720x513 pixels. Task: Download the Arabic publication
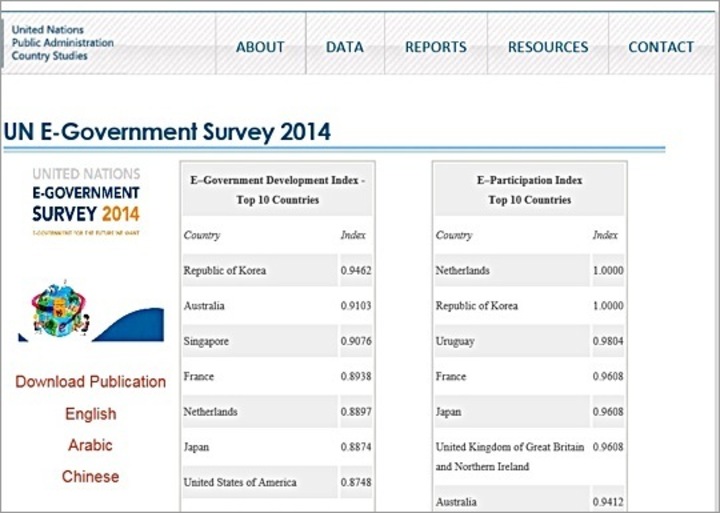tap(90, 445)
